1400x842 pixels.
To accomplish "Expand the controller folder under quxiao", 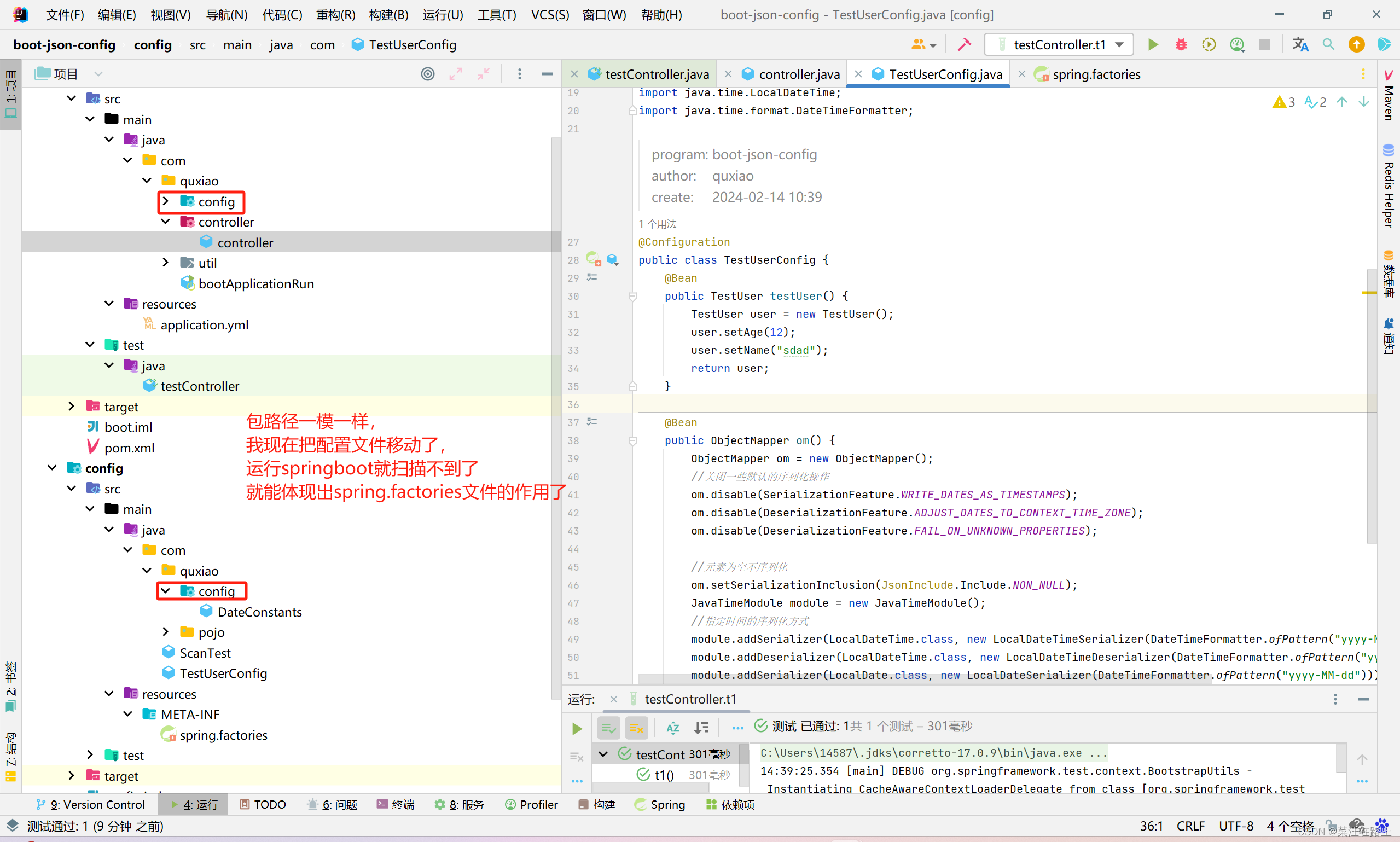I will click(x=165, y=222).
